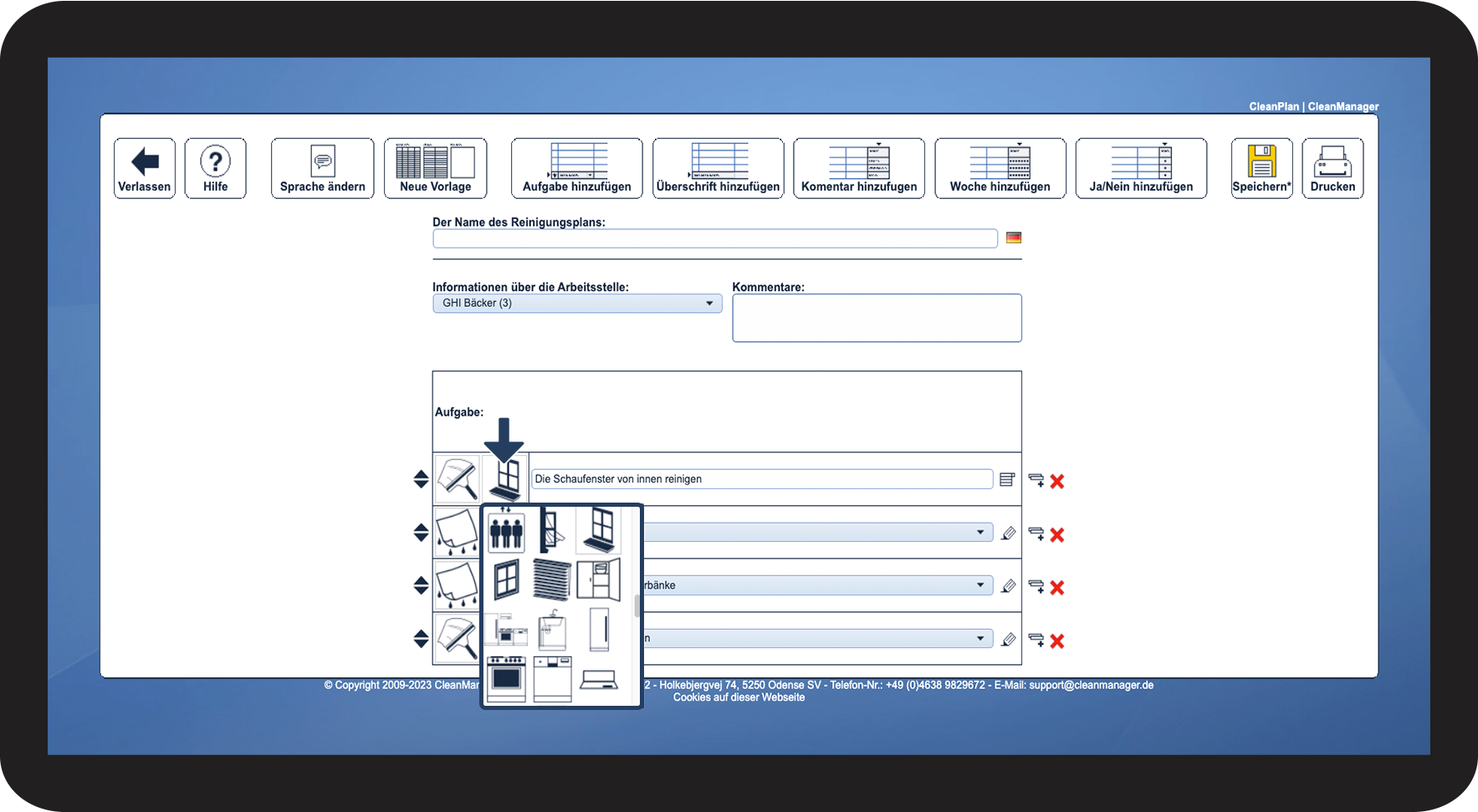
Task: Select window with sill icon in popup
Action: (599, 531)
